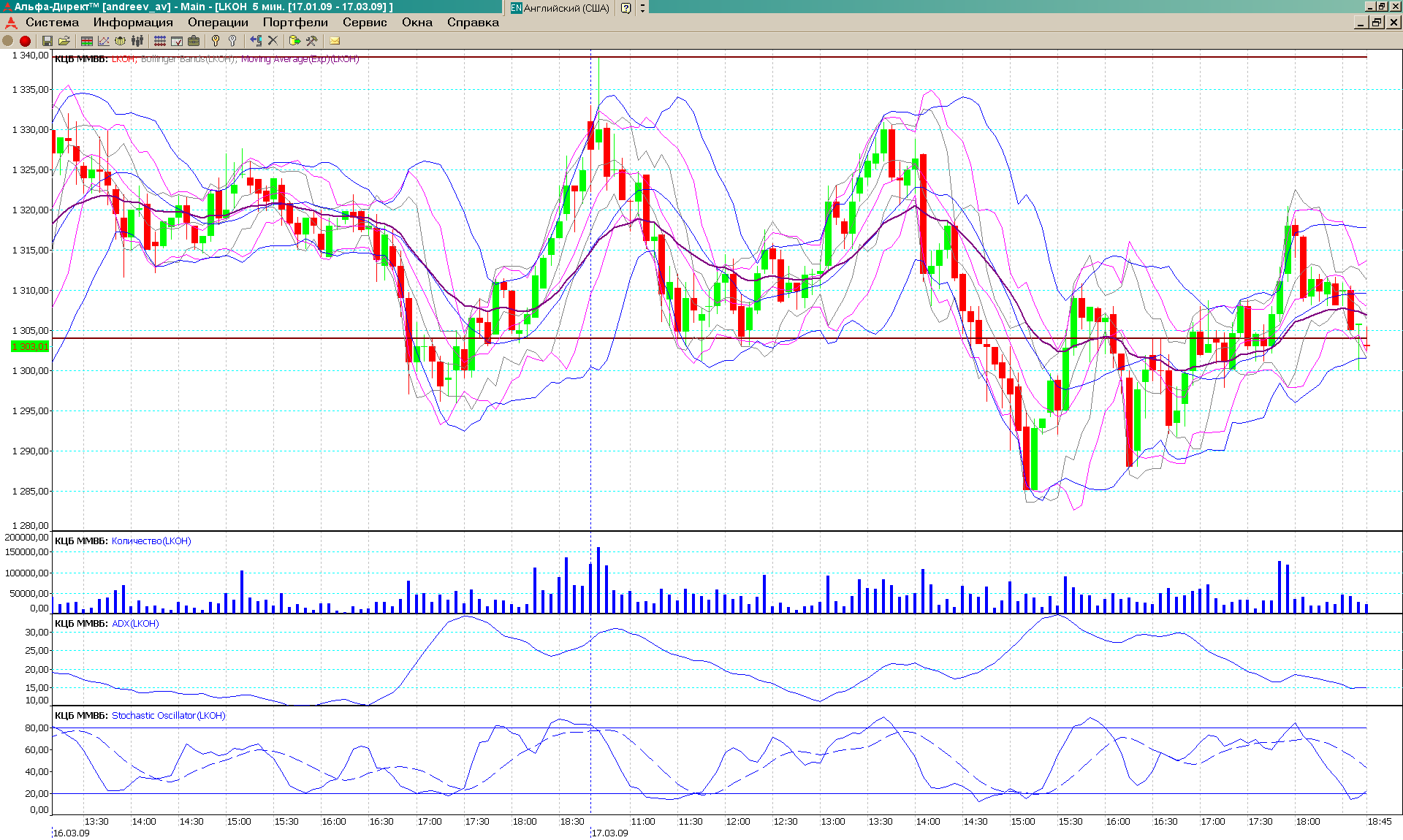1403x840 pixels.
Task: Open the quotes table icon
Action: pos(87,41)
